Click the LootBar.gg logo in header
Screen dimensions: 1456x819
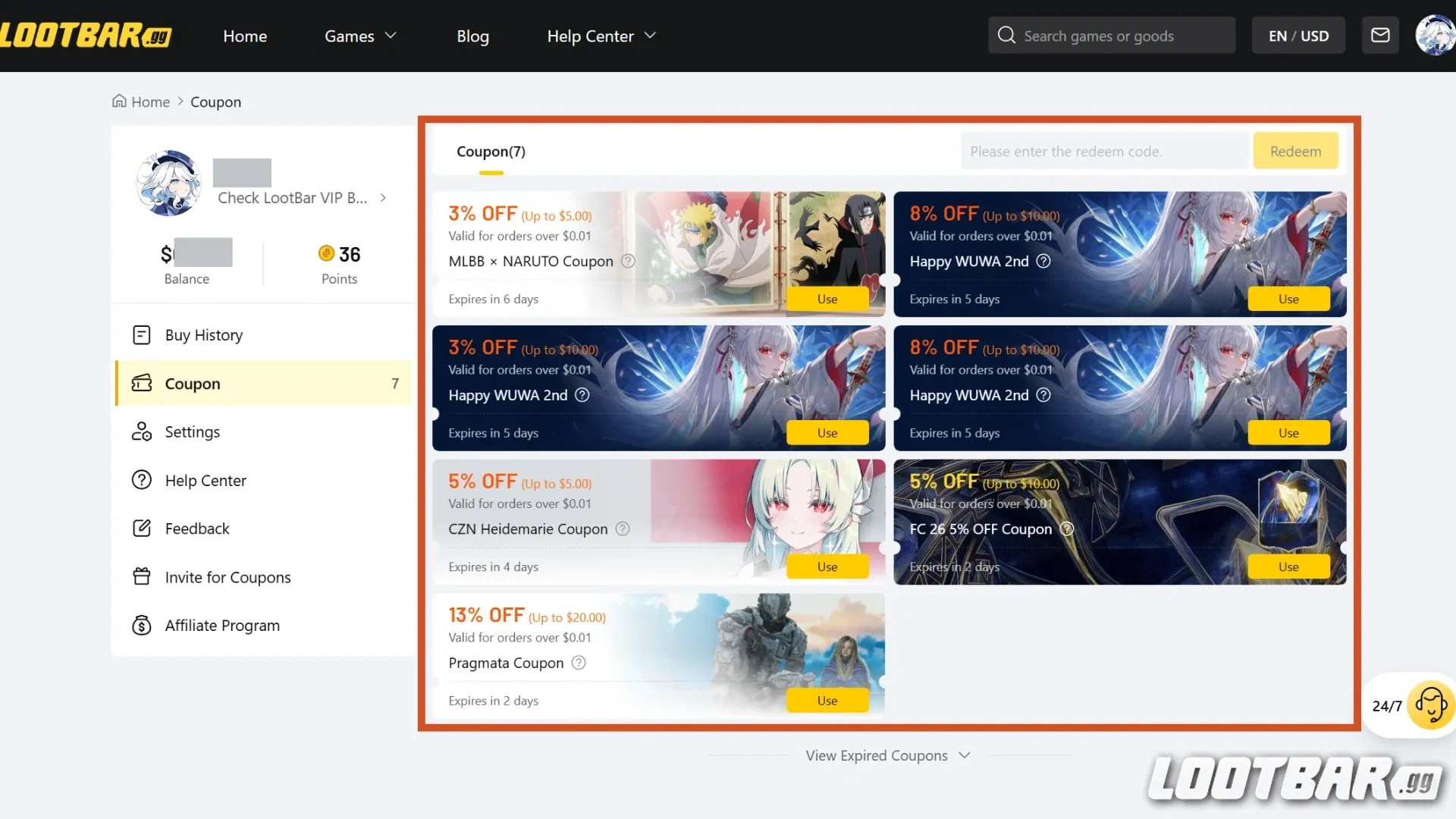point(86,36)
